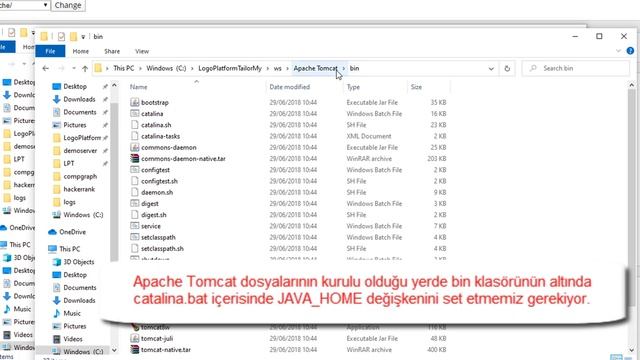Select the daemon.sh file
The width and height of the screenshot is (640, 360).
click(x=157, y=192)
